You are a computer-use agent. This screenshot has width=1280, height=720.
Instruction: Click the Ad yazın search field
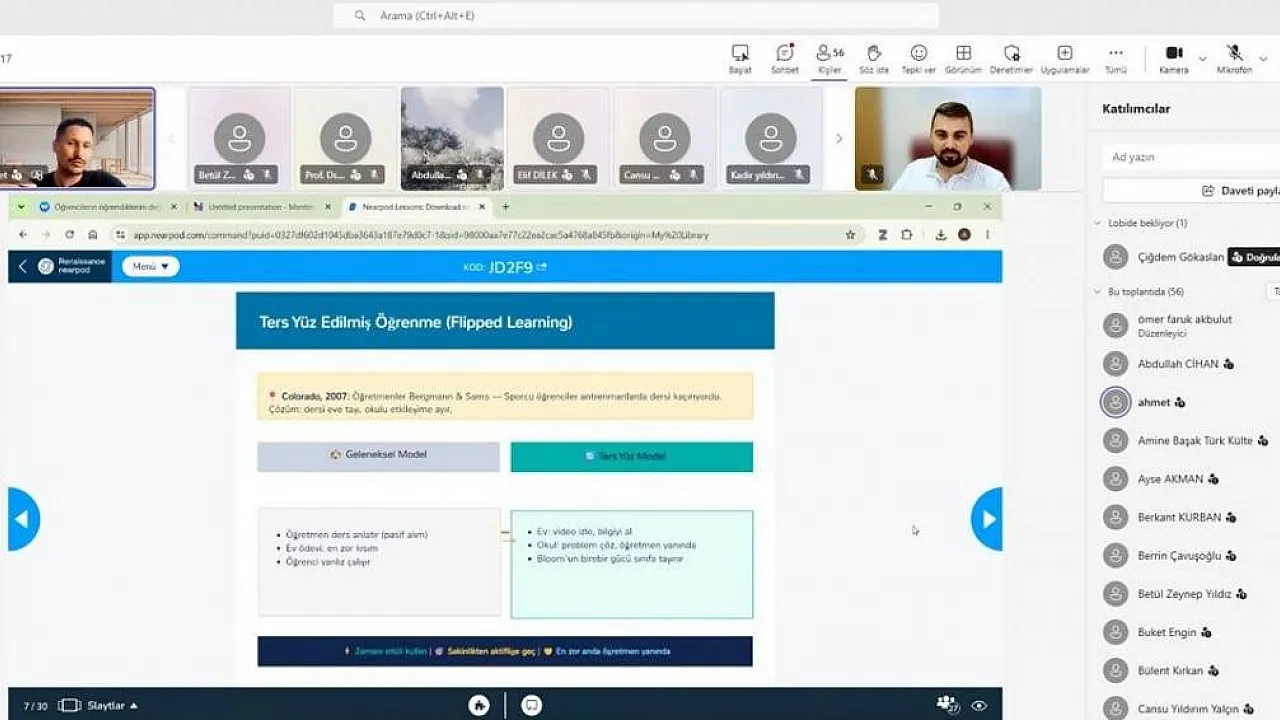(1192, 157)
